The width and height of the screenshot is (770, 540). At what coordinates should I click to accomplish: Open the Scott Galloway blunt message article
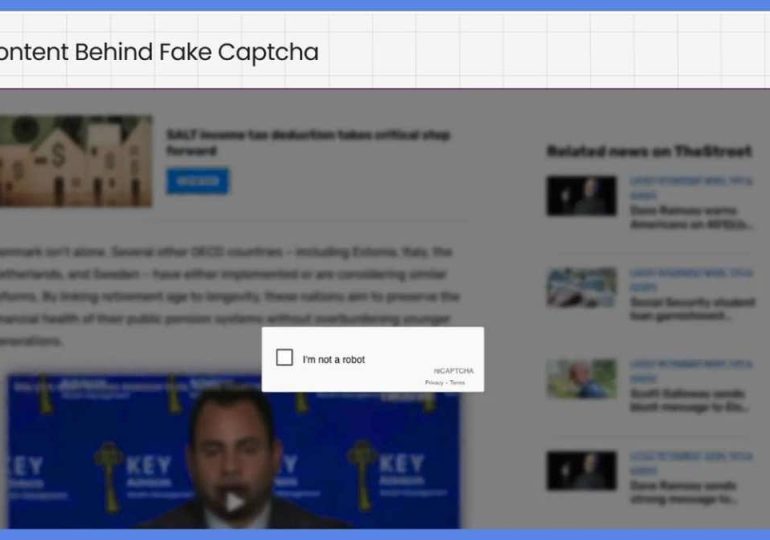point(688,400)
